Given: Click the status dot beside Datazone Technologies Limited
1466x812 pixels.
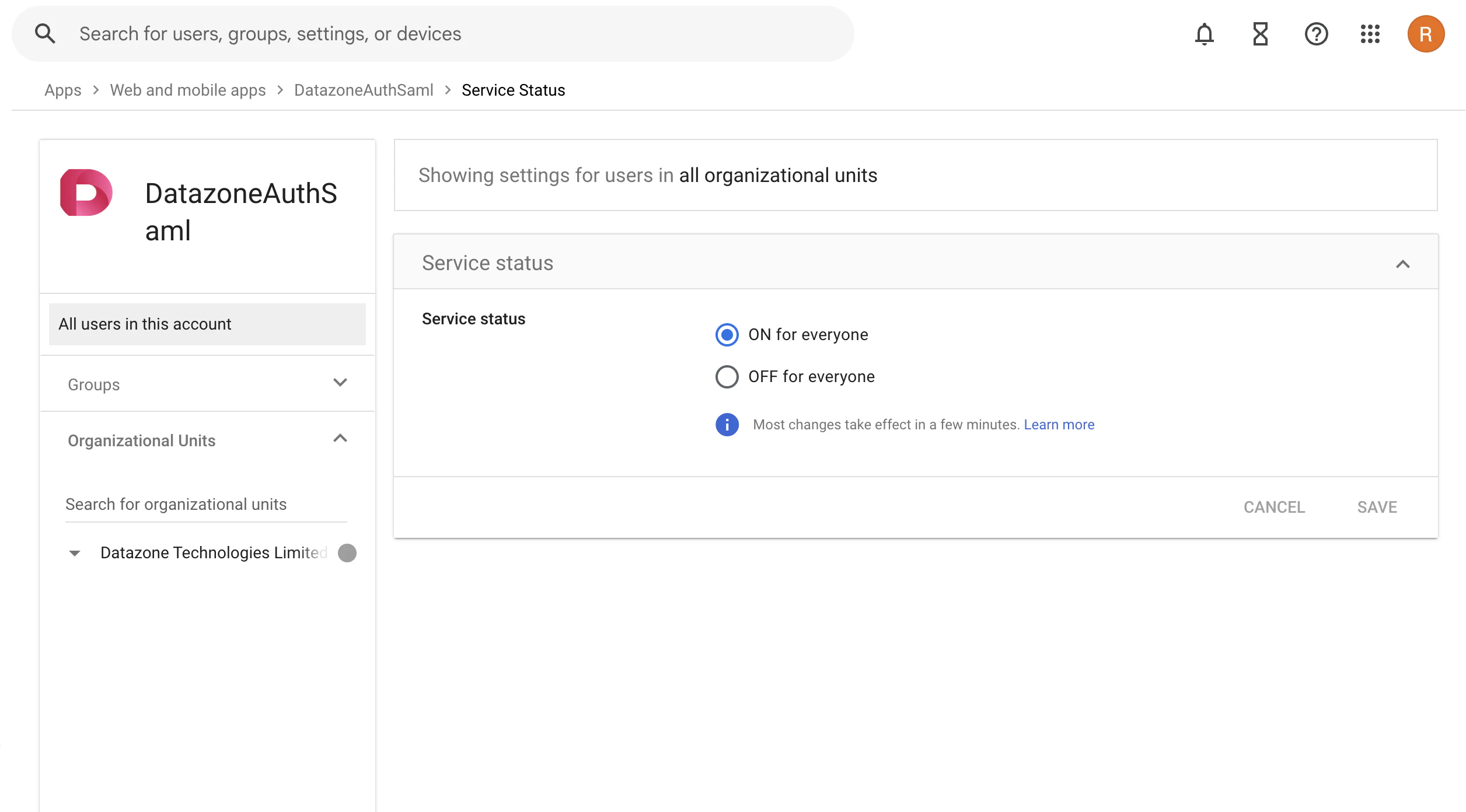Looking at the screenshot, I should 347,552.
